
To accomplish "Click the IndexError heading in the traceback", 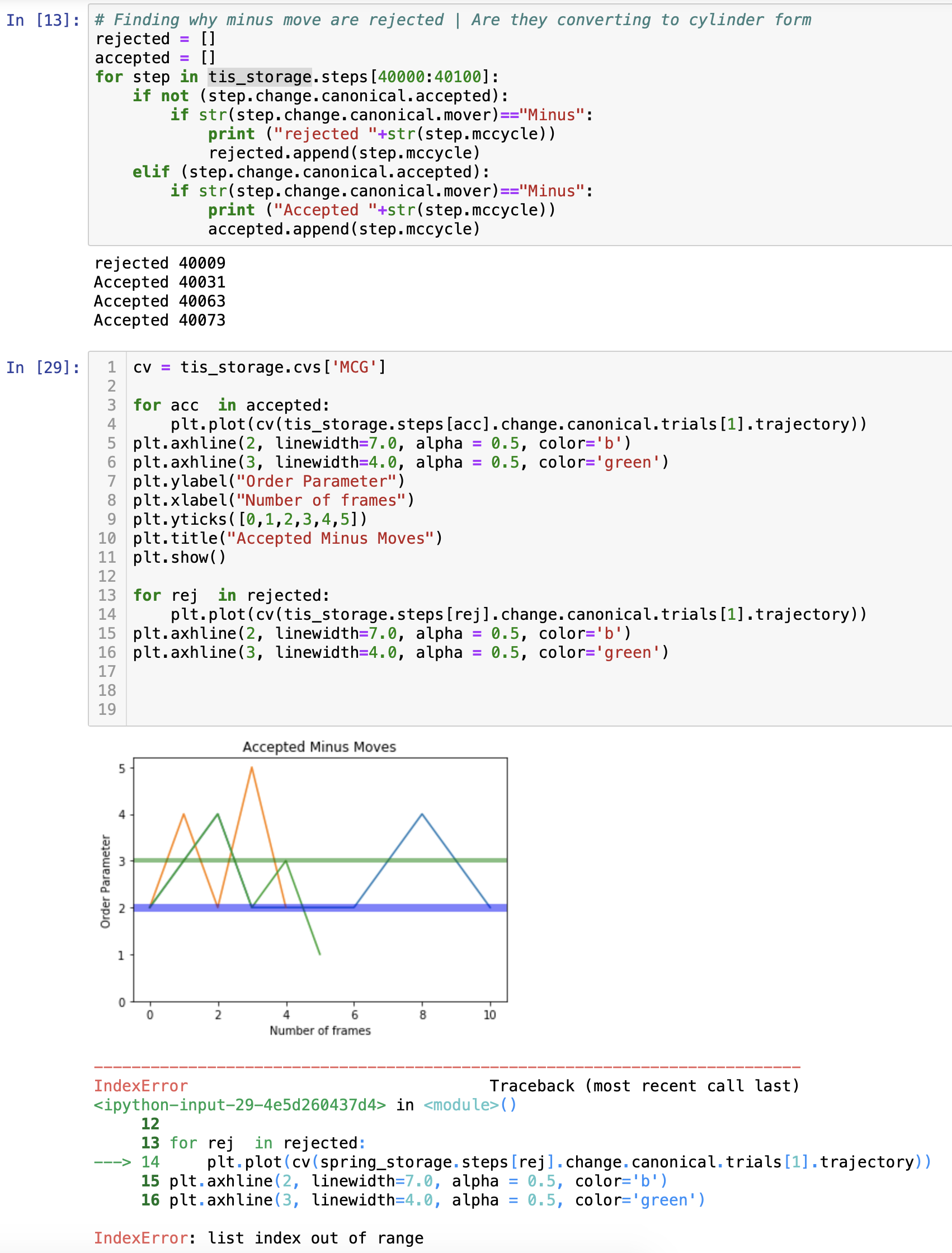I will (140, 1085).
